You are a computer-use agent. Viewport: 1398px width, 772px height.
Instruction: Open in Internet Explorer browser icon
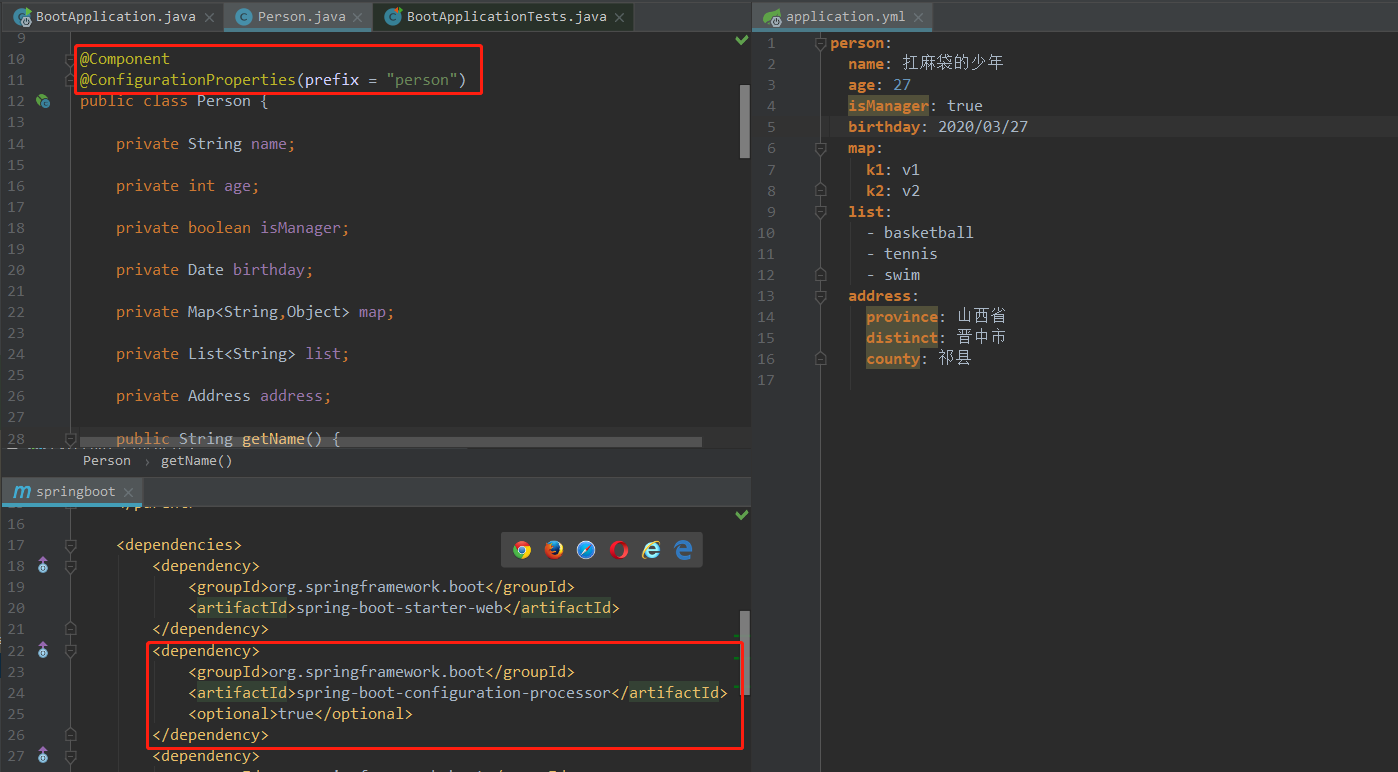tap(651, 550)
